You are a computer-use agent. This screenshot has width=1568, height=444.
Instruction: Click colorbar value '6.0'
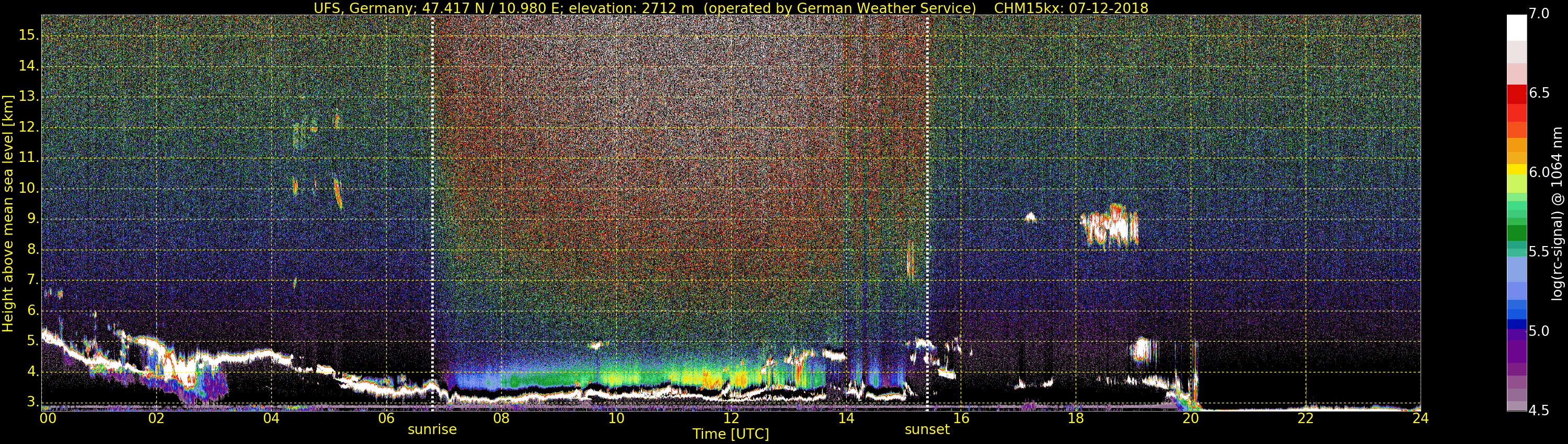pos(1539,172)
